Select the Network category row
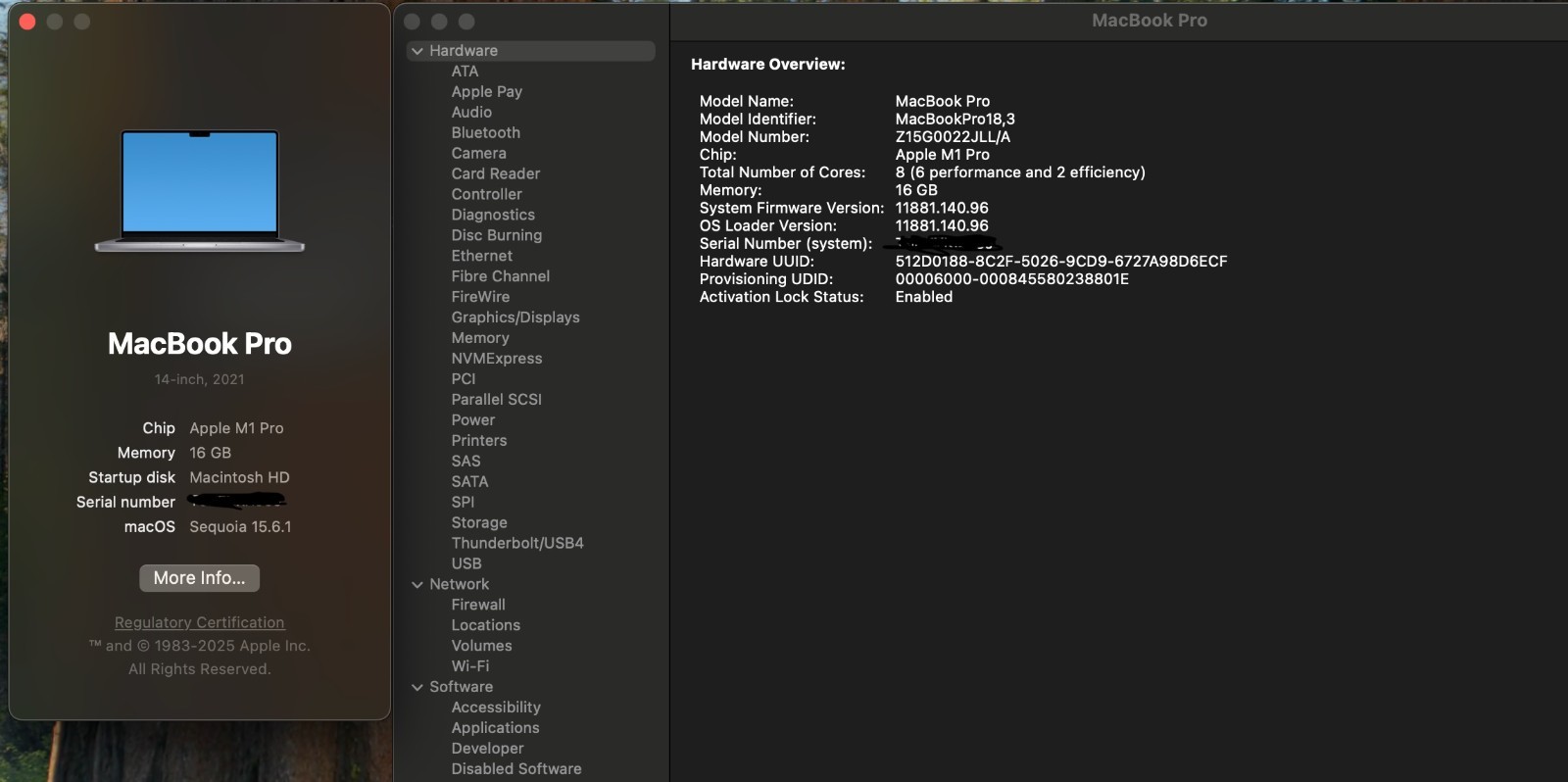This screenshot has height=782, width=1568. click(459, 584)
